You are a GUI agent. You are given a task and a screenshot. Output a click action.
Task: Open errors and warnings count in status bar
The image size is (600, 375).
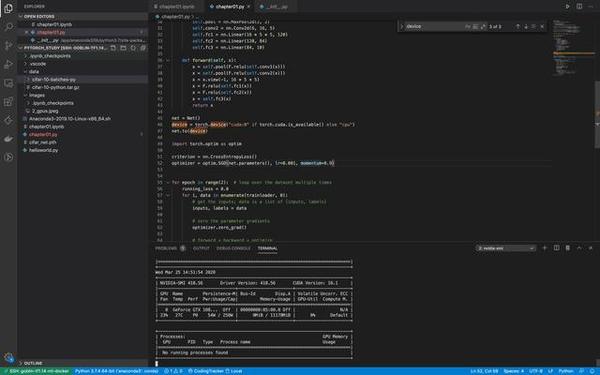tap(173, 371)
